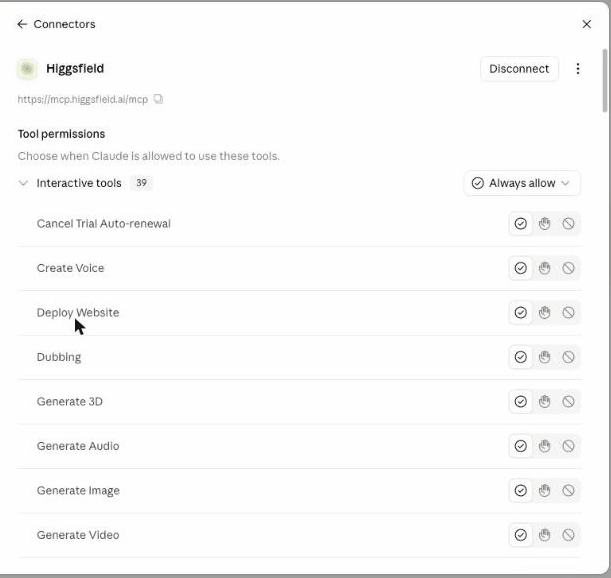The image size is (611, 578).
Task: Always allow Generate 3D
Action: point(520,401)
